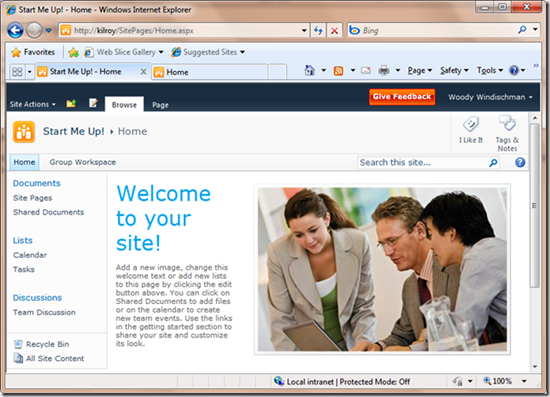Open the Discussions heading link
The width and height of the screenshot is (550, 397).
click(x=38, y=297)
